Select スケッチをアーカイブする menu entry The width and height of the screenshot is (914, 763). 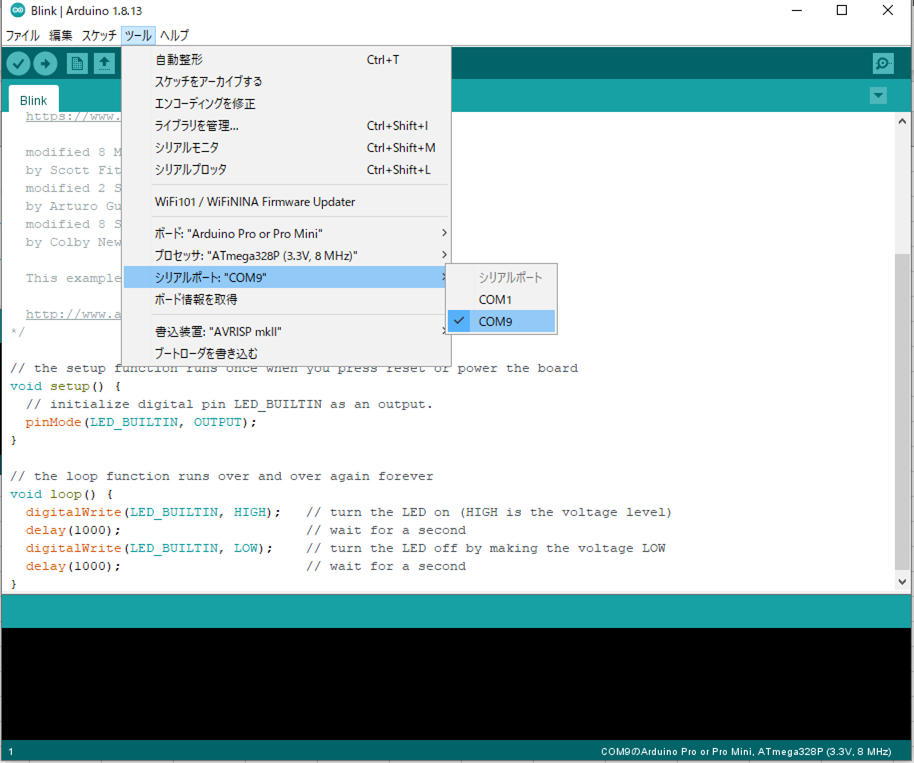pos(286,82)
